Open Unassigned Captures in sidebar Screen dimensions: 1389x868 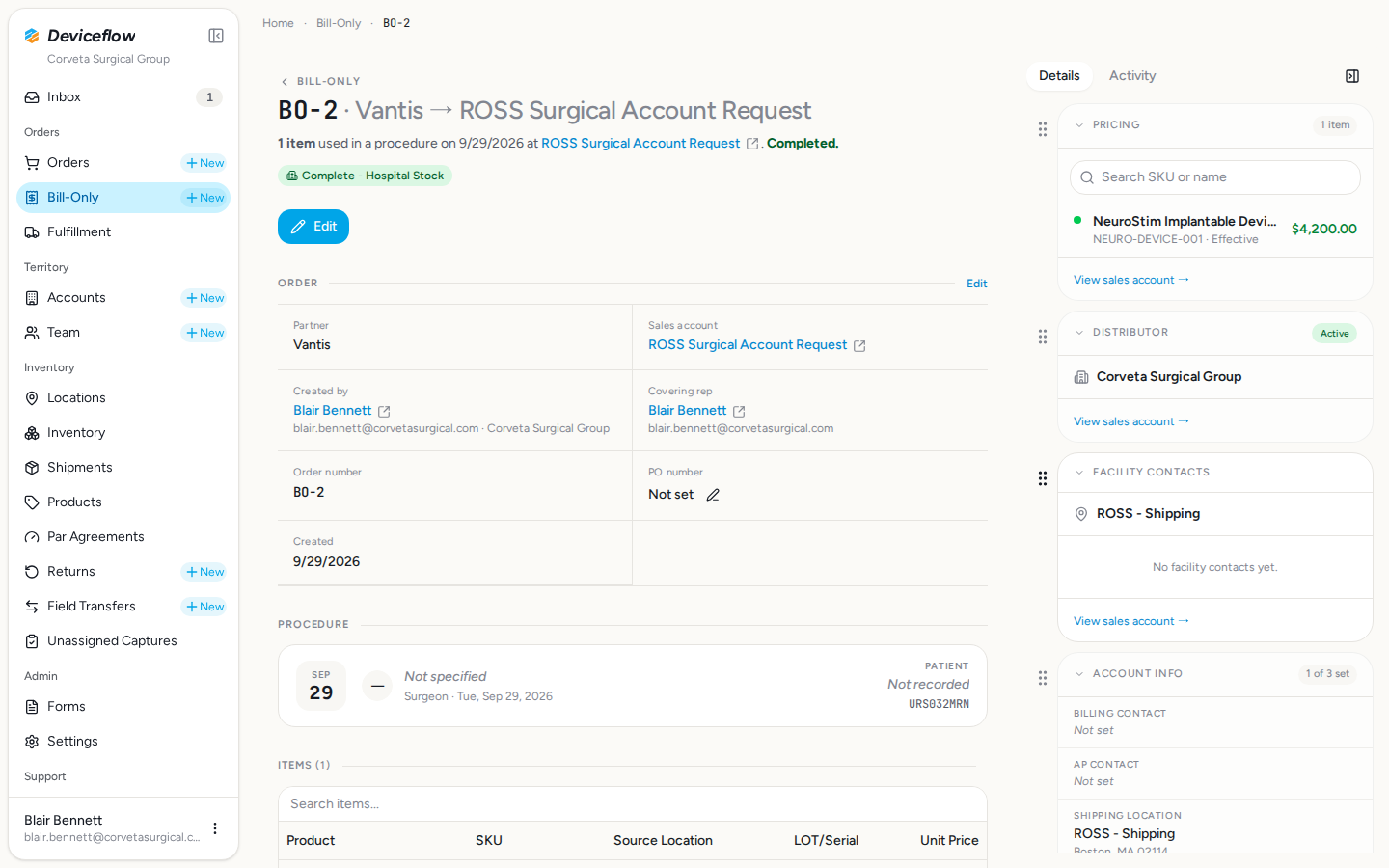coord(123,641)
